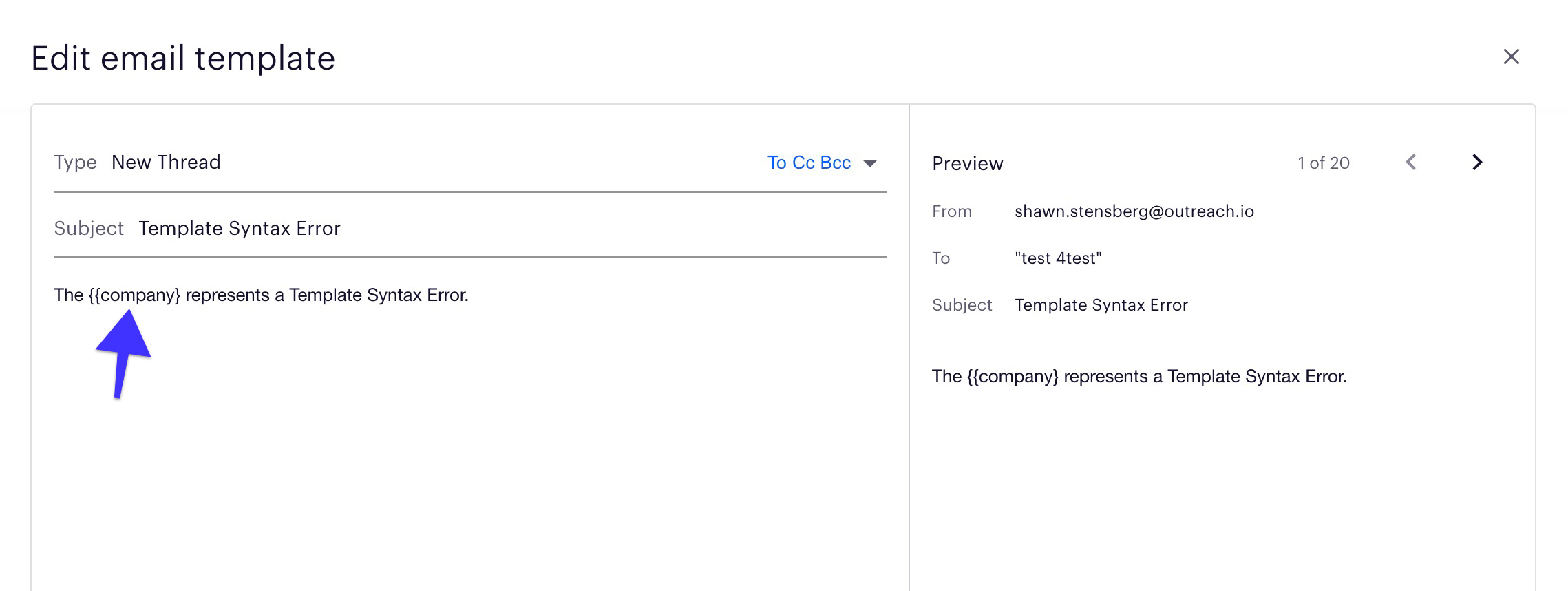
Task: Click the To Cc Bcc link
Action: click(x=809, y=163)
